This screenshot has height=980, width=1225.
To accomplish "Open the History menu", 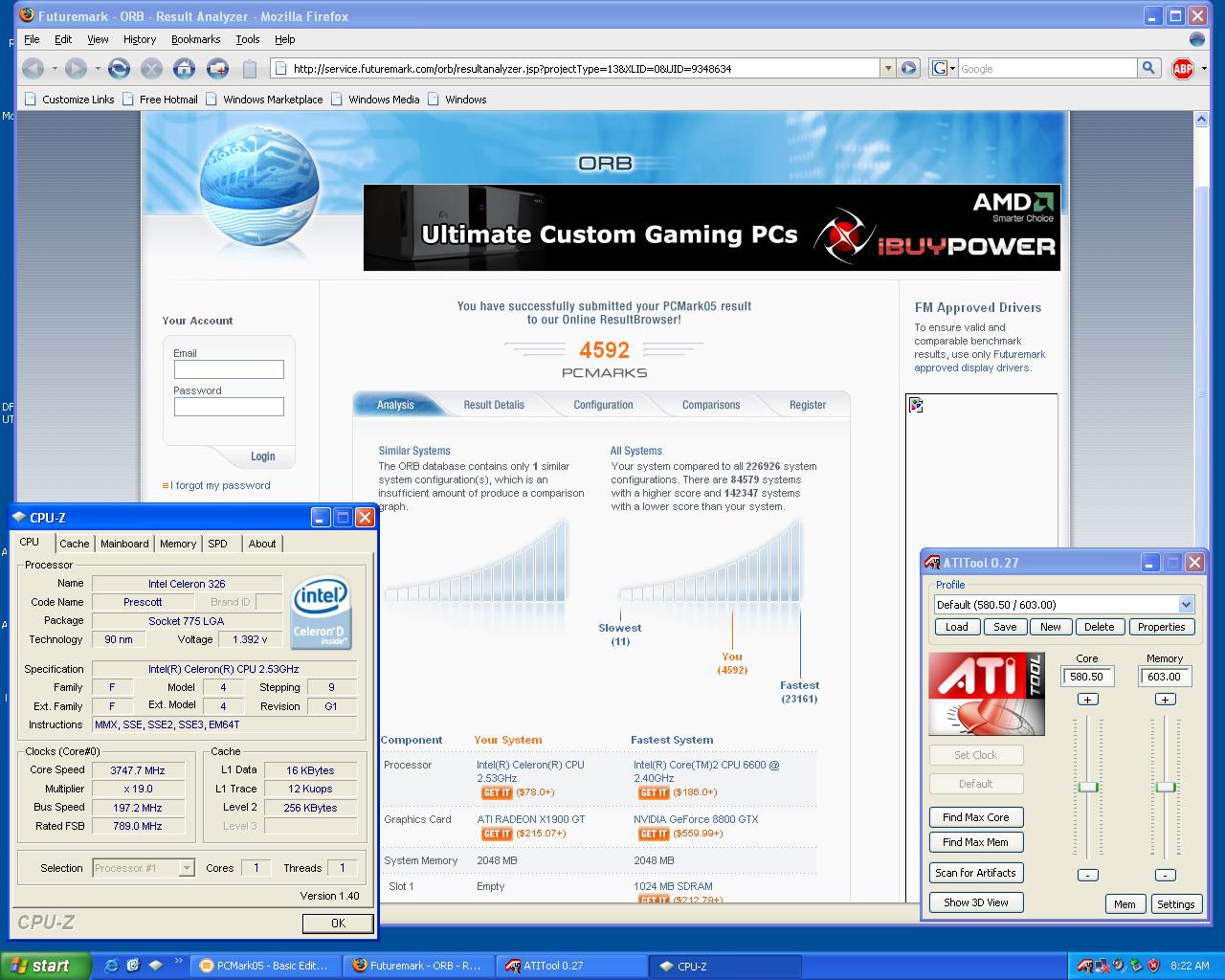I will pos(140,39).
